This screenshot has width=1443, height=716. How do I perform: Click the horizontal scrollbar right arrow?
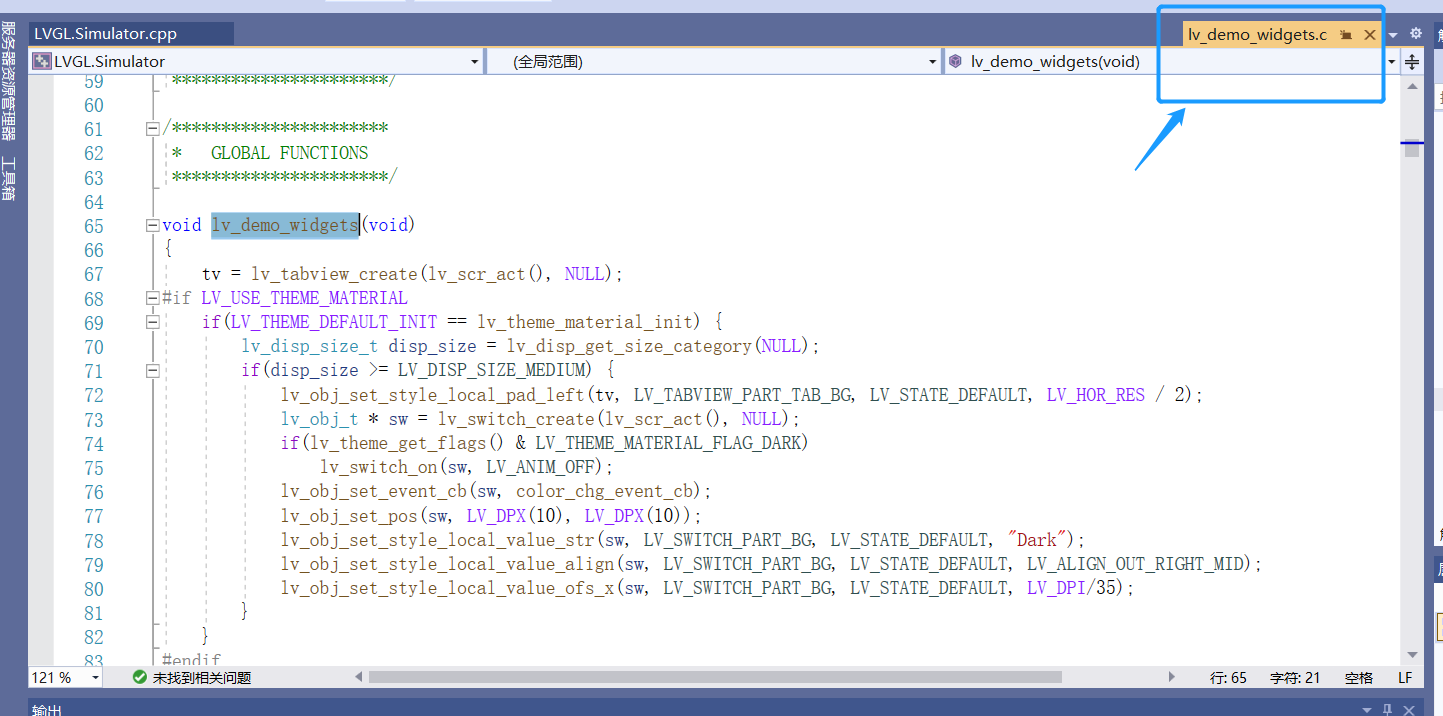(x=1173, y=677)
